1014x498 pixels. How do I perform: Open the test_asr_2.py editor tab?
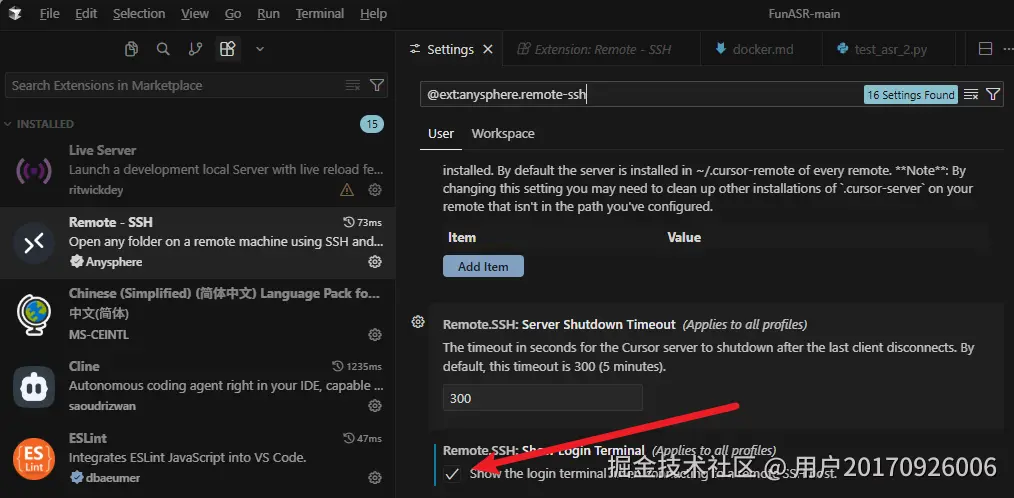pyautogui.click(x=890, y=49)
